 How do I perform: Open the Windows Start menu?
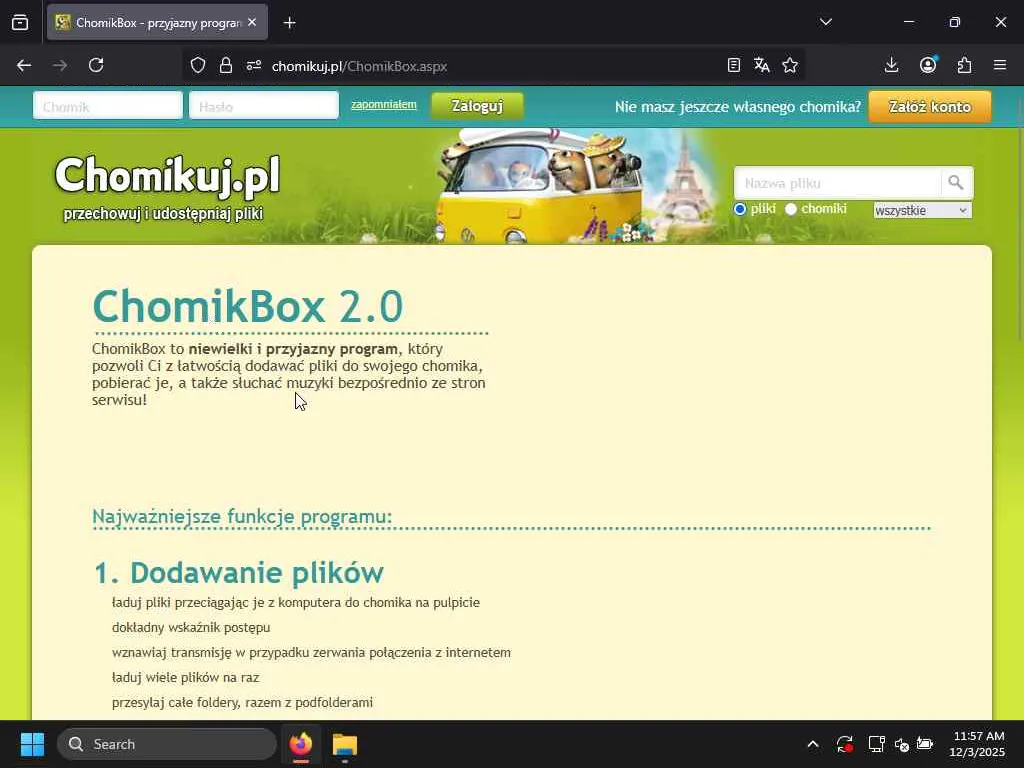(32, 744)
